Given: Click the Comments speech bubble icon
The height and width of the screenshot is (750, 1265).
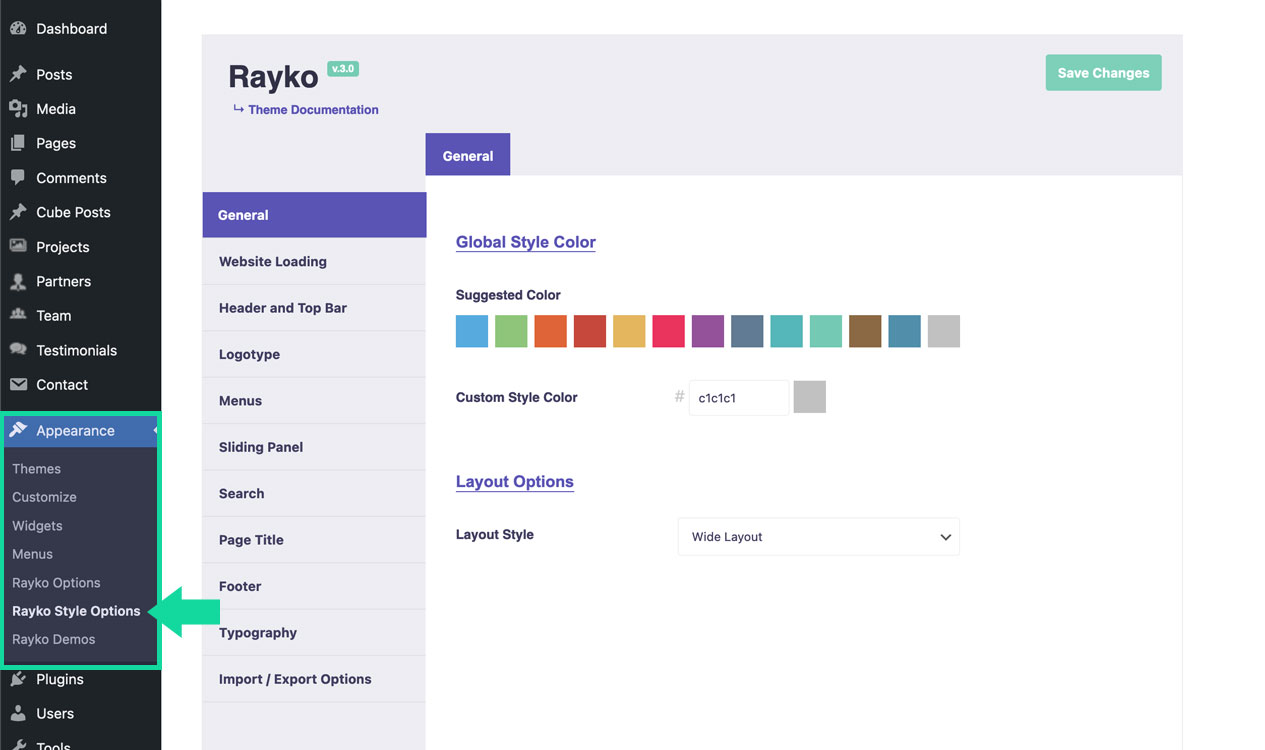Looking at the screenshot, I should click(18, 178).
